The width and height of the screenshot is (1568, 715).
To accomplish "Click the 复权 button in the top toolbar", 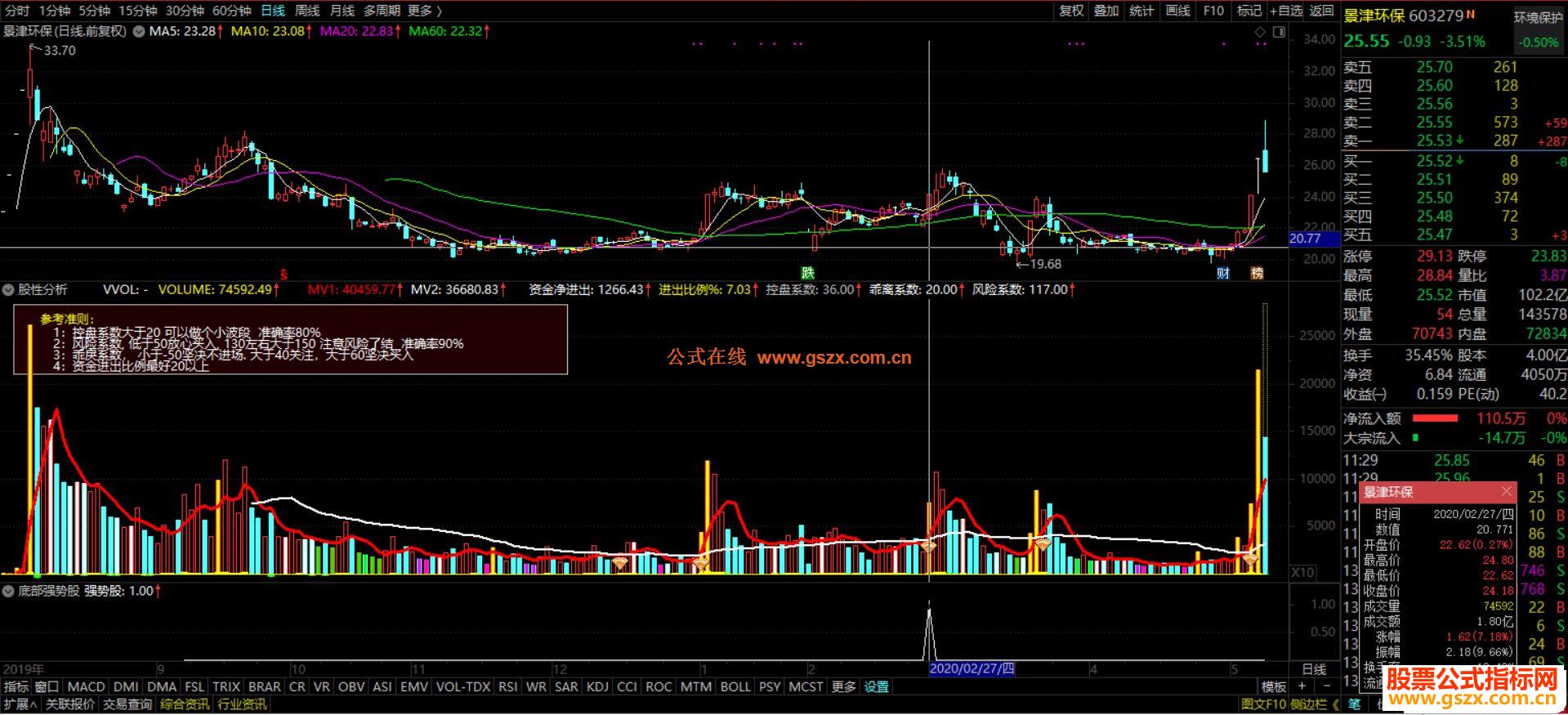I will (1071, 11).
